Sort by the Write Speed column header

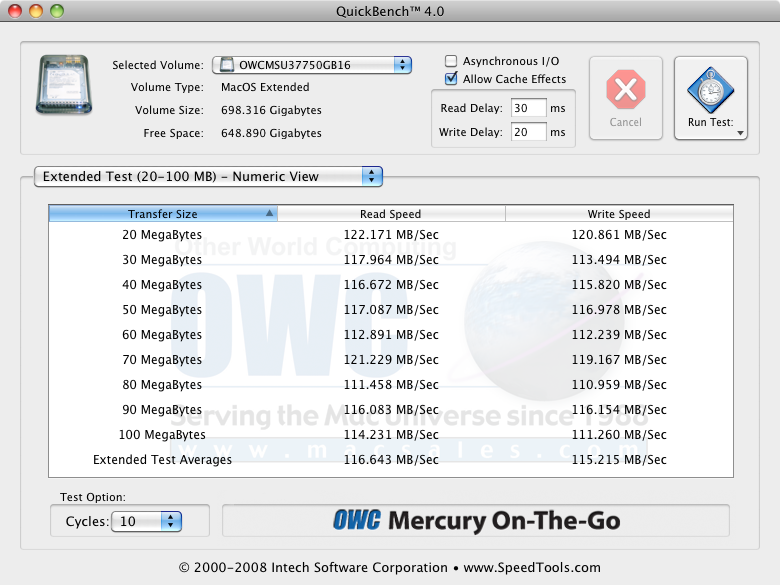click(618, 214)
